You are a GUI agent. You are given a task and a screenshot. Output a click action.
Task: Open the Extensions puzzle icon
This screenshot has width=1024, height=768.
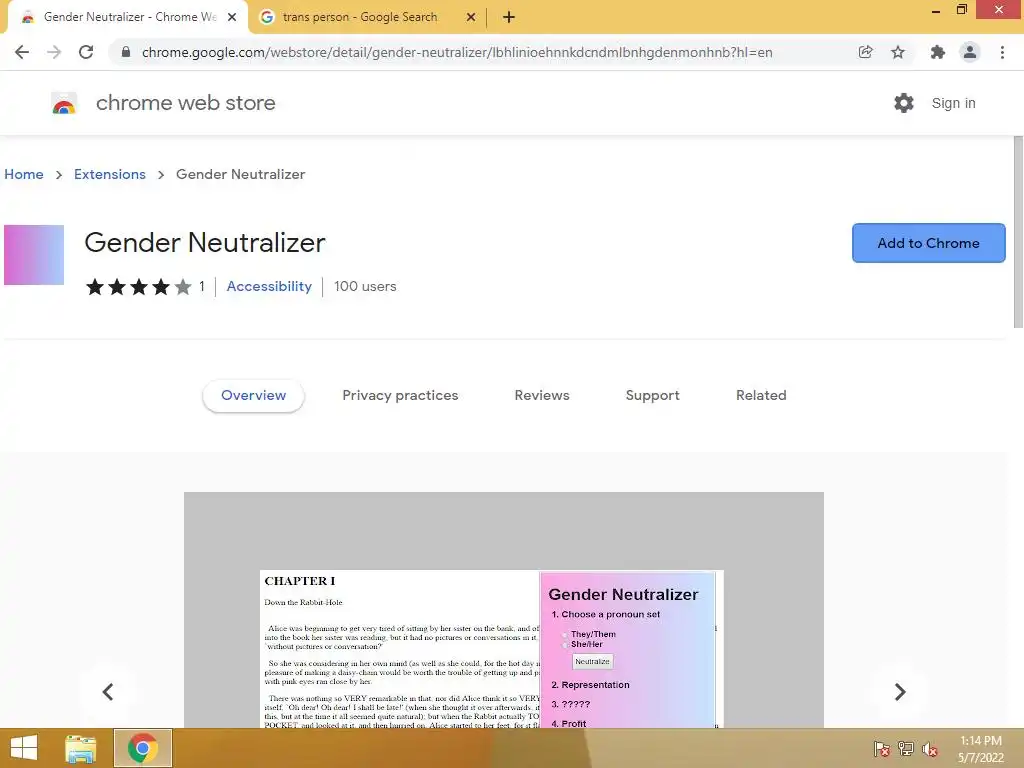tap(938, 52)
